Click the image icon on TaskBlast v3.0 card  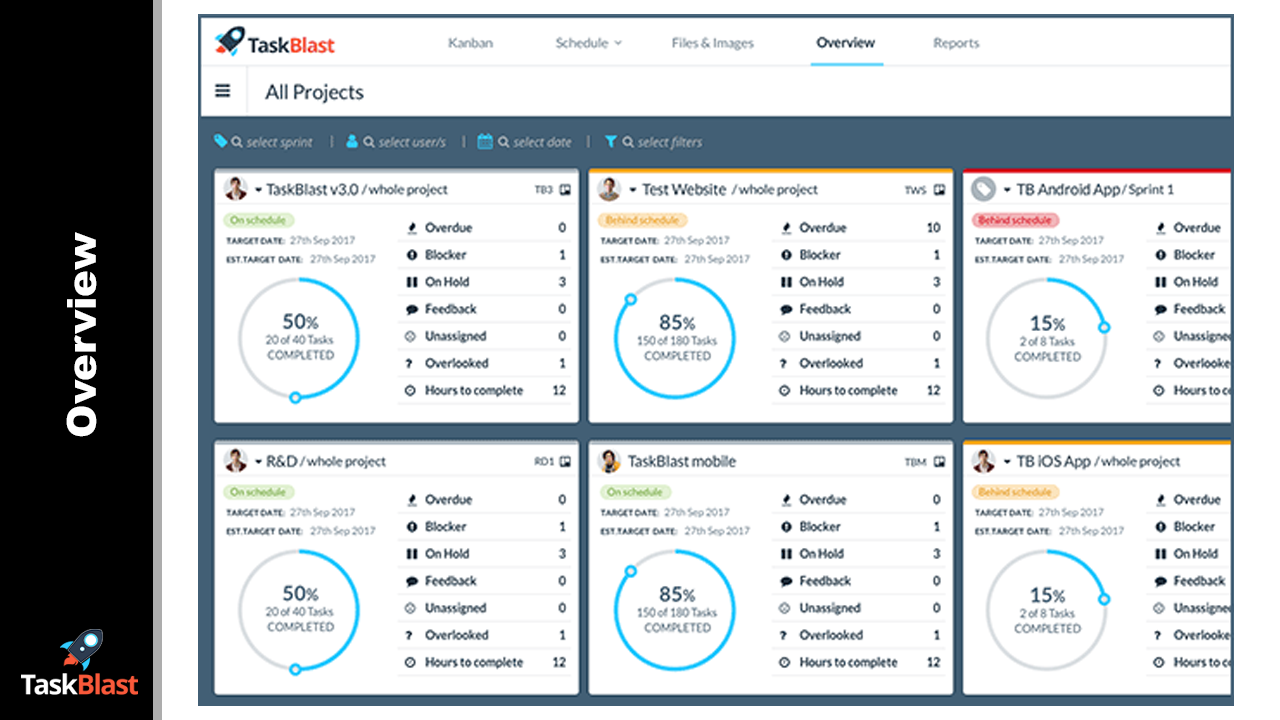click(x=565, y=189)
